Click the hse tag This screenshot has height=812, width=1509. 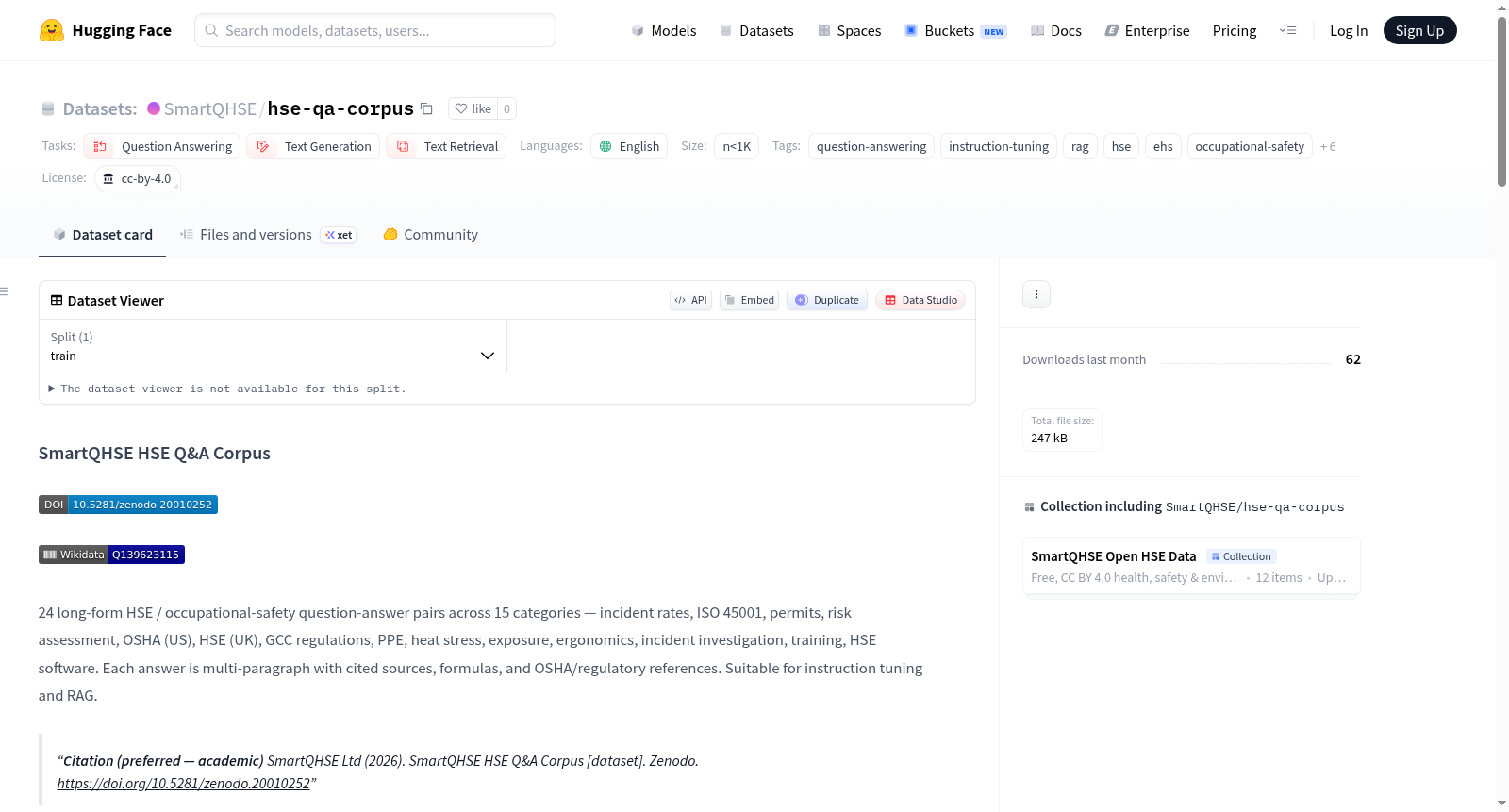tap(1121, 146)
